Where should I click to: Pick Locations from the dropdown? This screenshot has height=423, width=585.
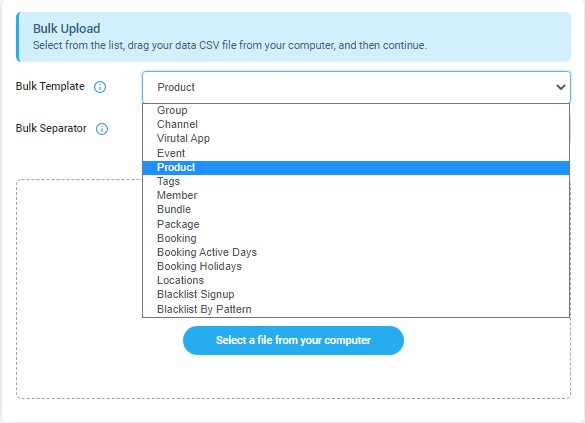pos(356,280)
